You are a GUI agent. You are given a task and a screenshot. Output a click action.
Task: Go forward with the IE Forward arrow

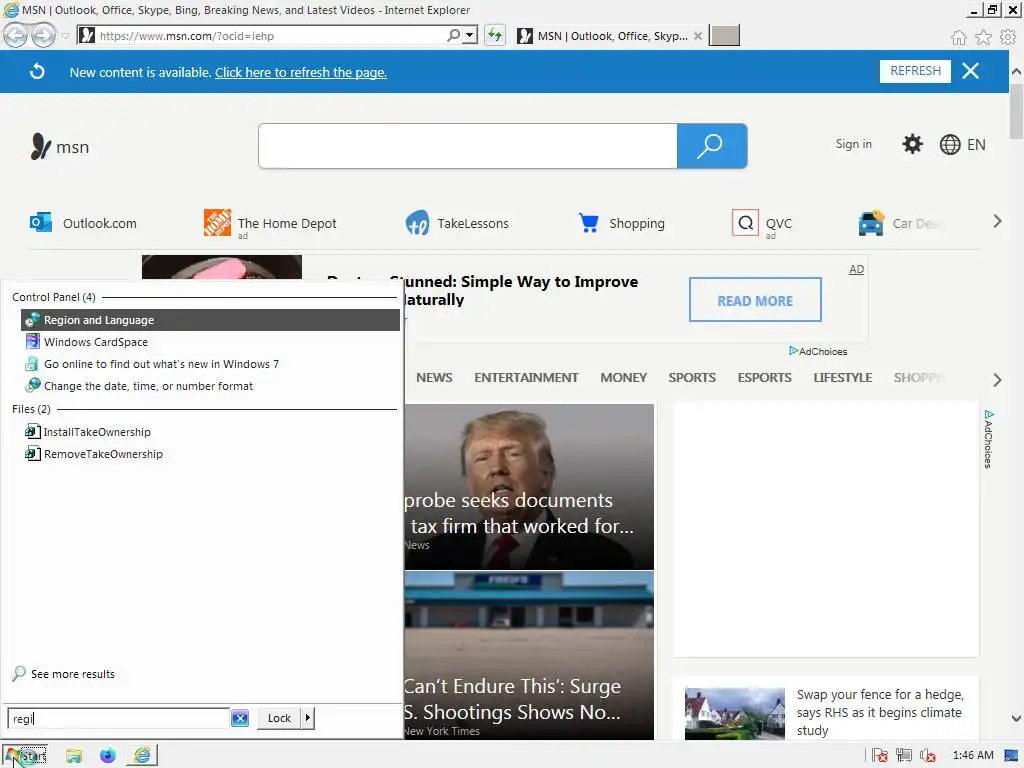tap(43, 35)
